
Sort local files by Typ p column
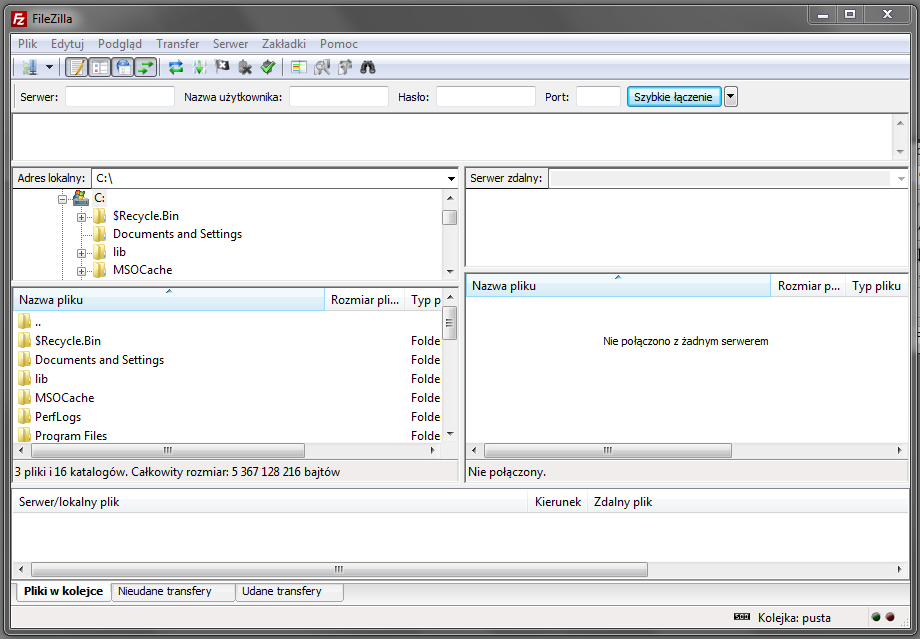coord(424,300)
